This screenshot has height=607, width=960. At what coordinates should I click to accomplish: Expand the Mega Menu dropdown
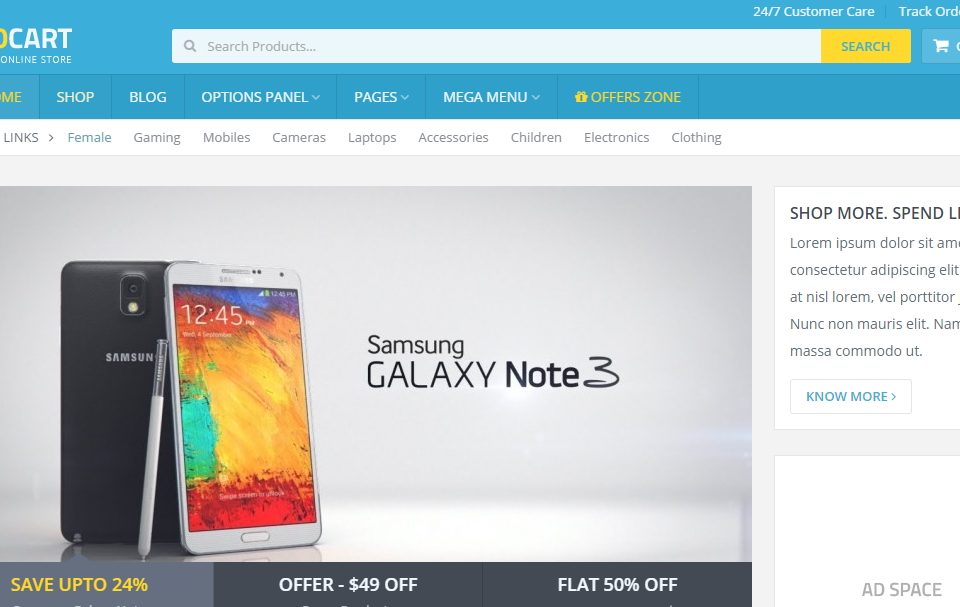point(491,97)
